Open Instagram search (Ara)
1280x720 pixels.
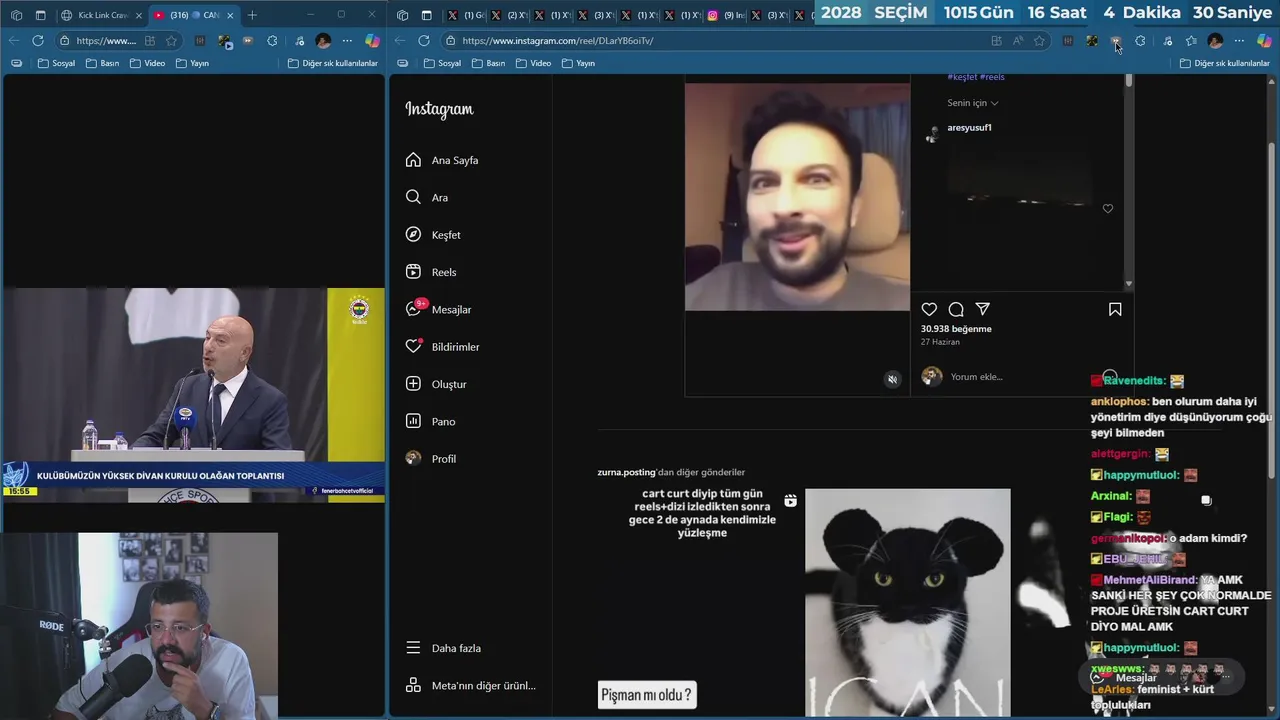(x=427, y=197)
